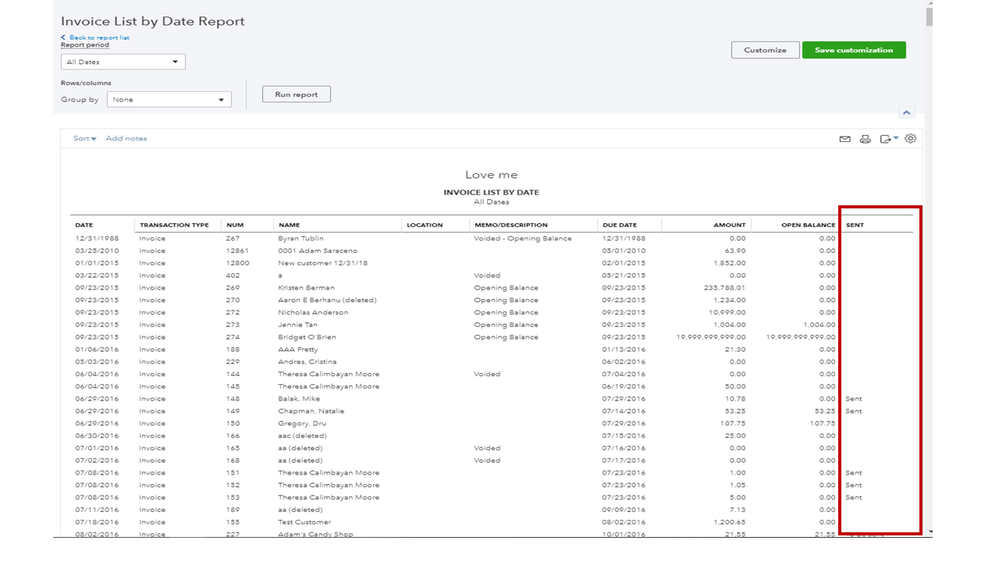This screenshot has height=562, width=999.
Task: Click the Add notes link
Action: 126,138
